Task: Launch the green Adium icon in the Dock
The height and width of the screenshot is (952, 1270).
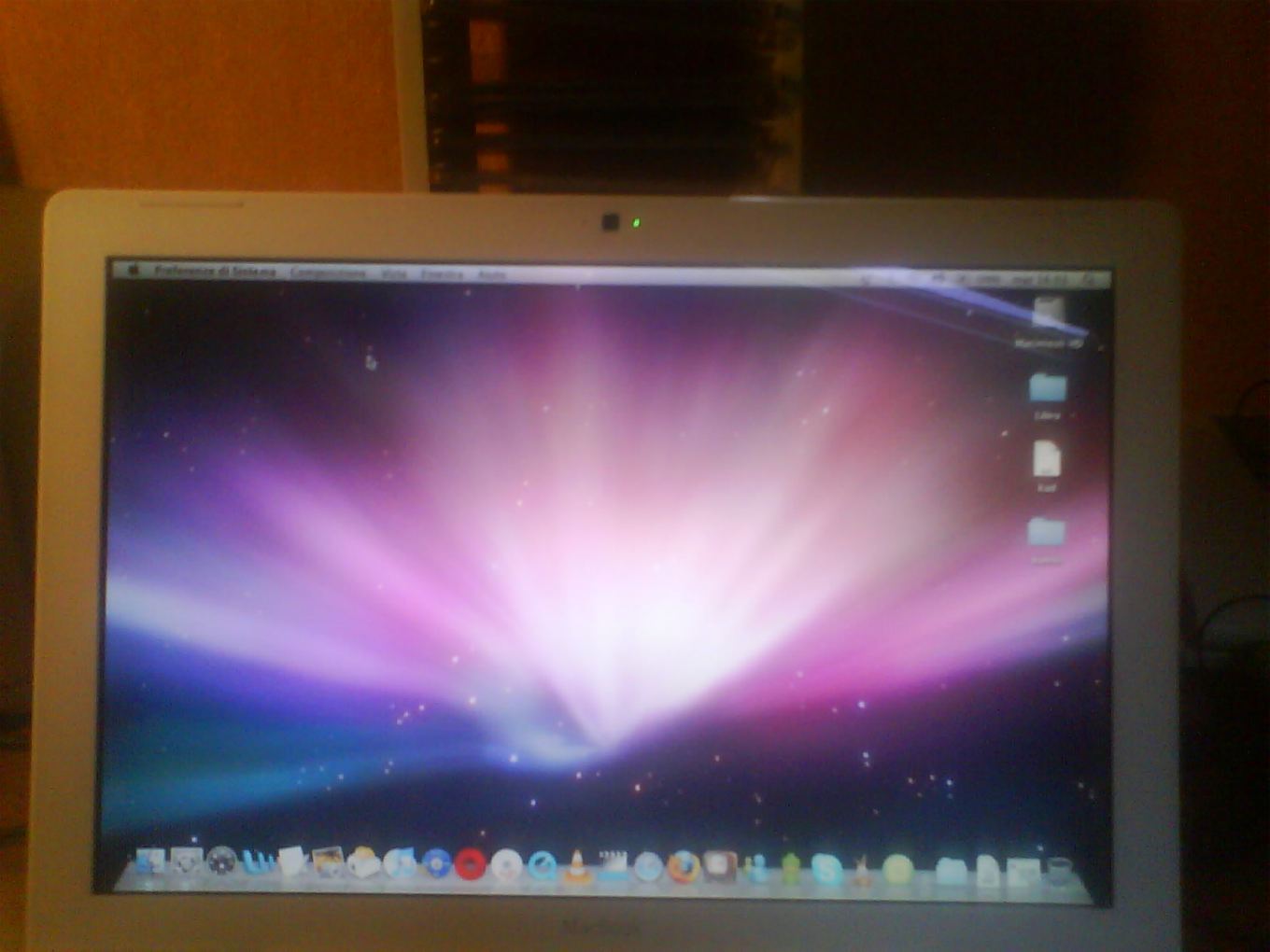Action: pyautogui.click(x=791, y=869)
